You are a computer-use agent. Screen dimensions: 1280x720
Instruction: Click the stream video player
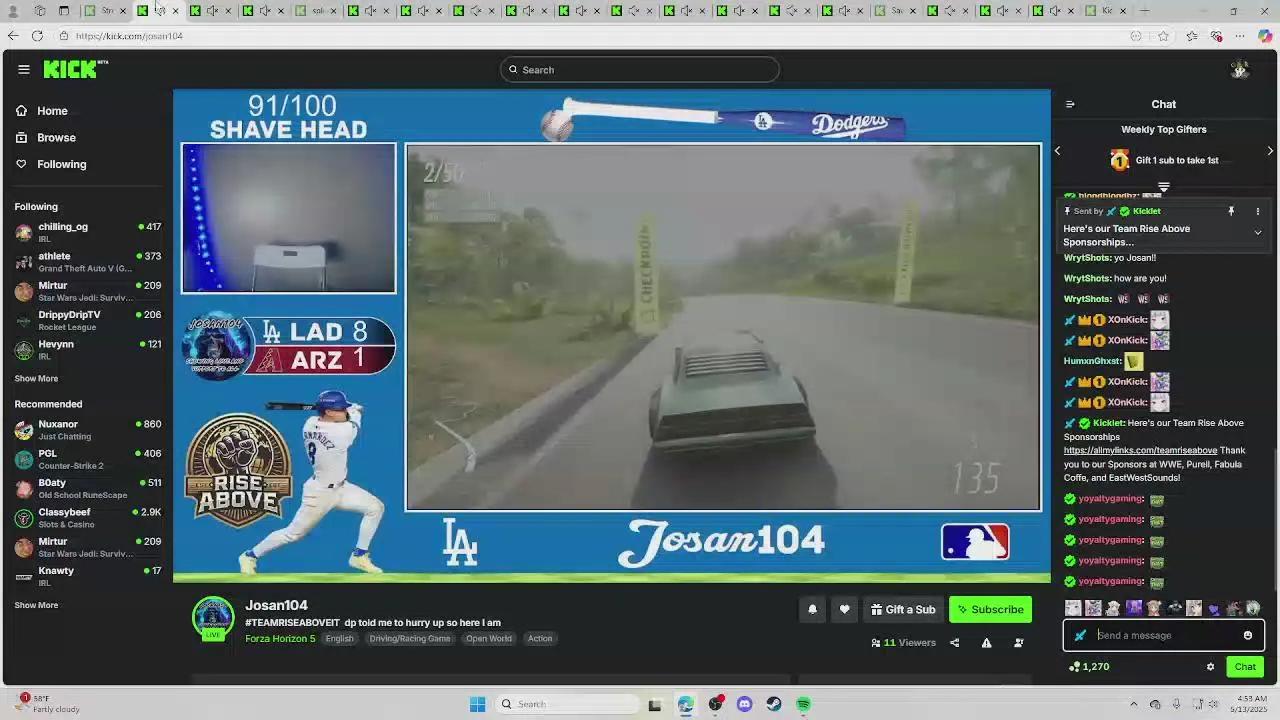click(612, 336)
